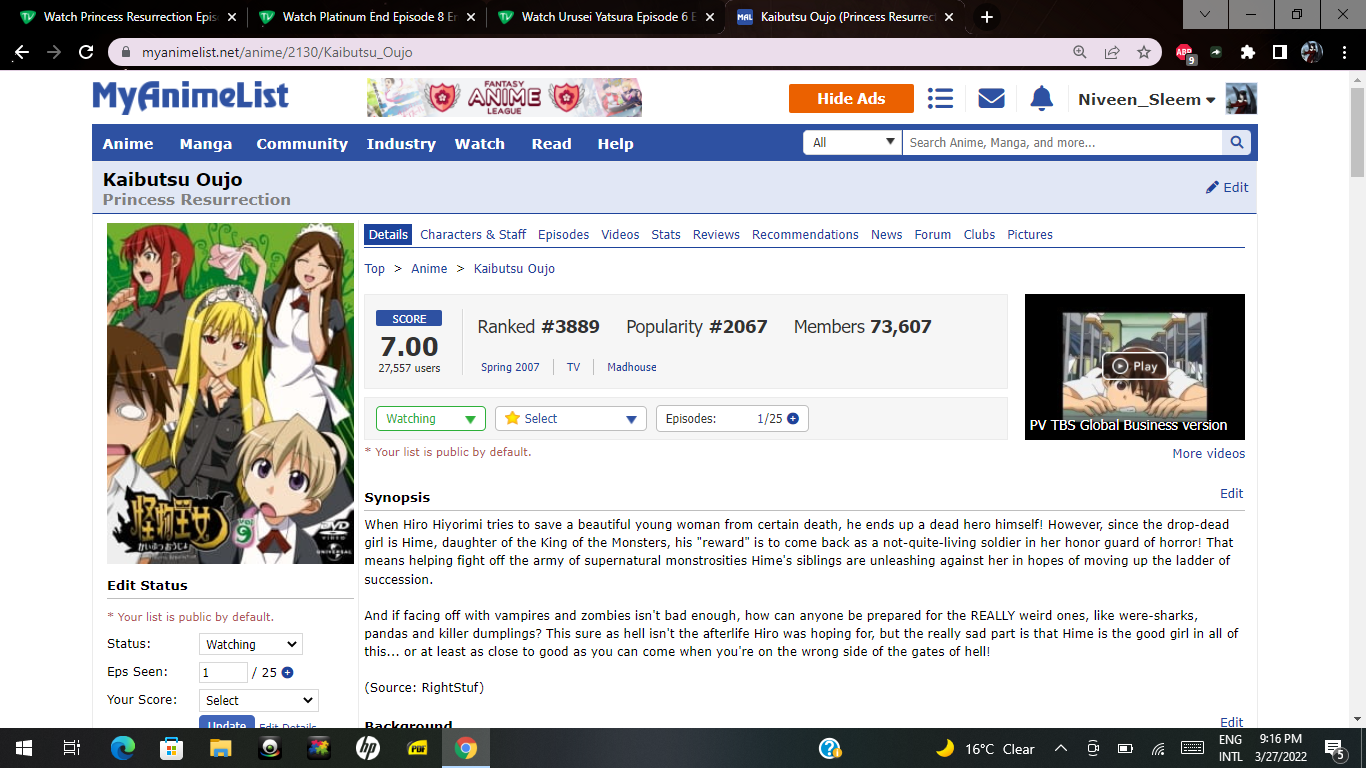This screenshot has height=768, width=1366.
Task: Open a new browser tab
Action: 986,17
